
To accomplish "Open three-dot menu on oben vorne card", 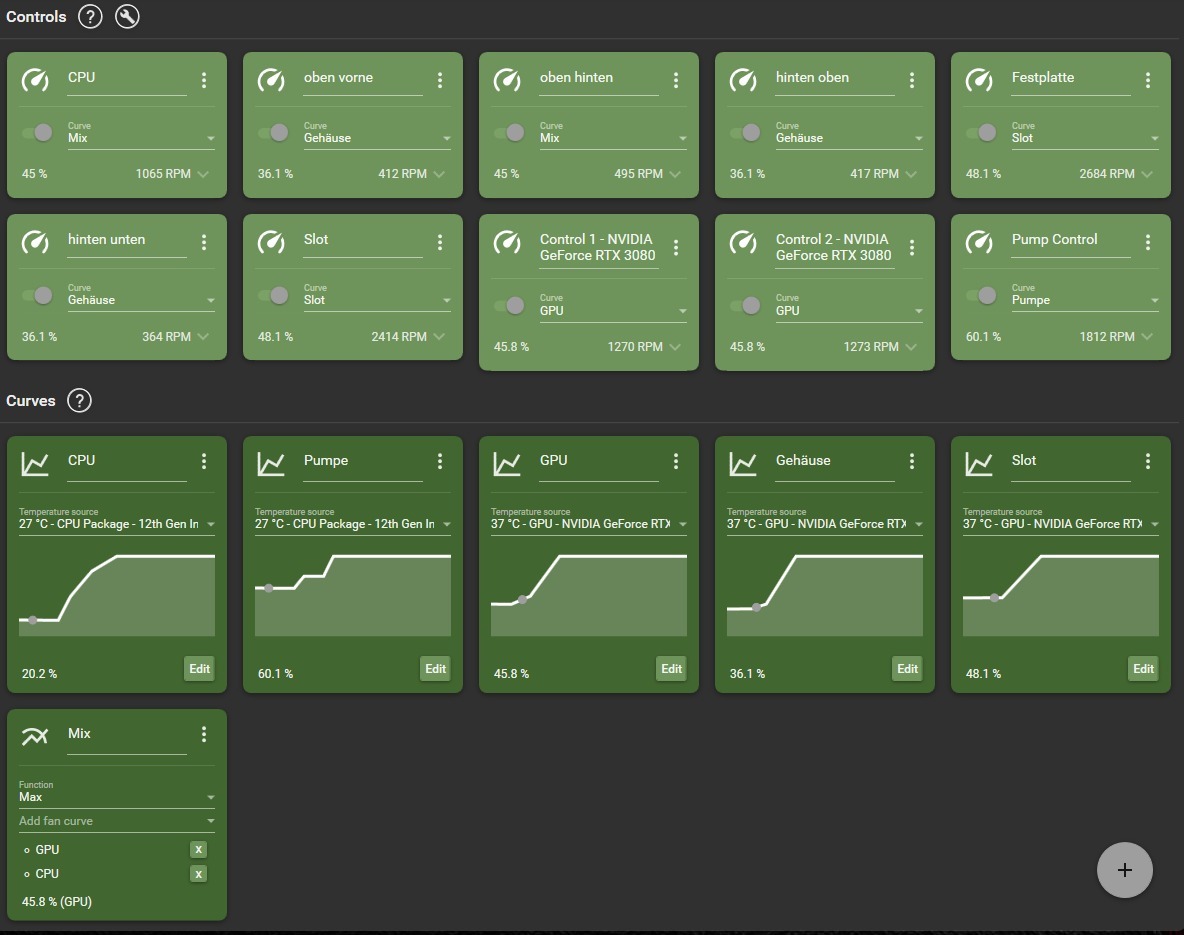I will coord(440,80).
